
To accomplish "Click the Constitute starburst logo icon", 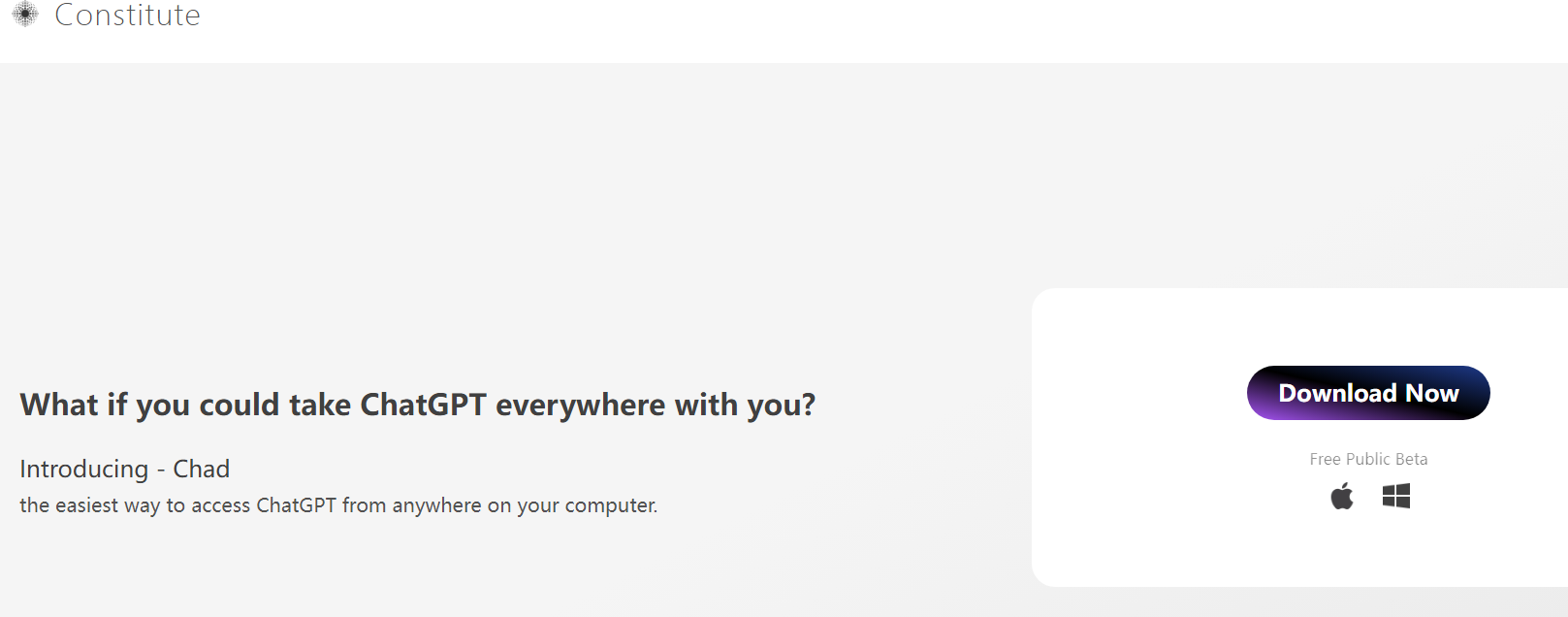I will (x=25, y=14).
